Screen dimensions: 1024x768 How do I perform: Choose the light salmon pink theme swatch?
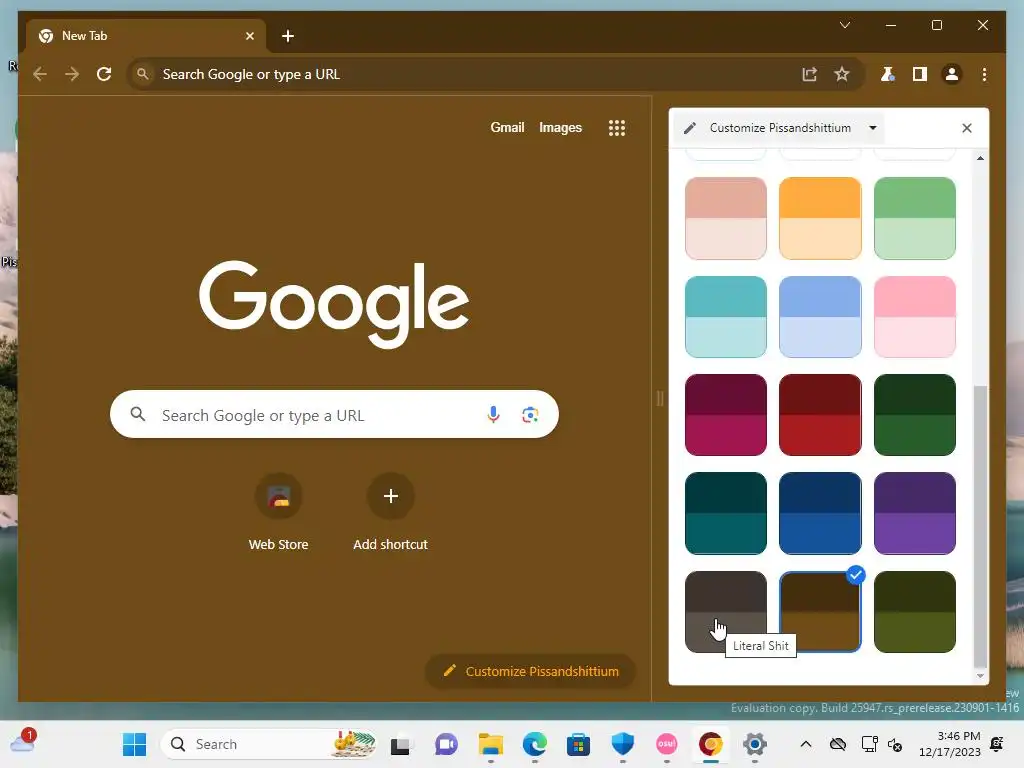[726, 218]
